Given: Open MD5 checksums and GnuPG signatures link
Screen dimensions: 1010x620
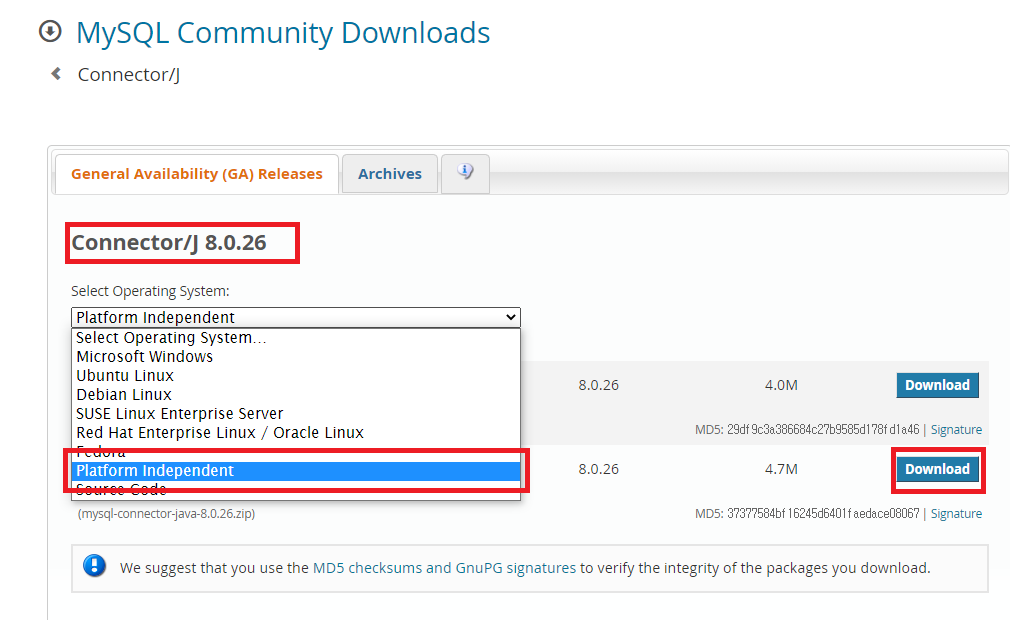Looking at the screenshot, I should (444, 568).
